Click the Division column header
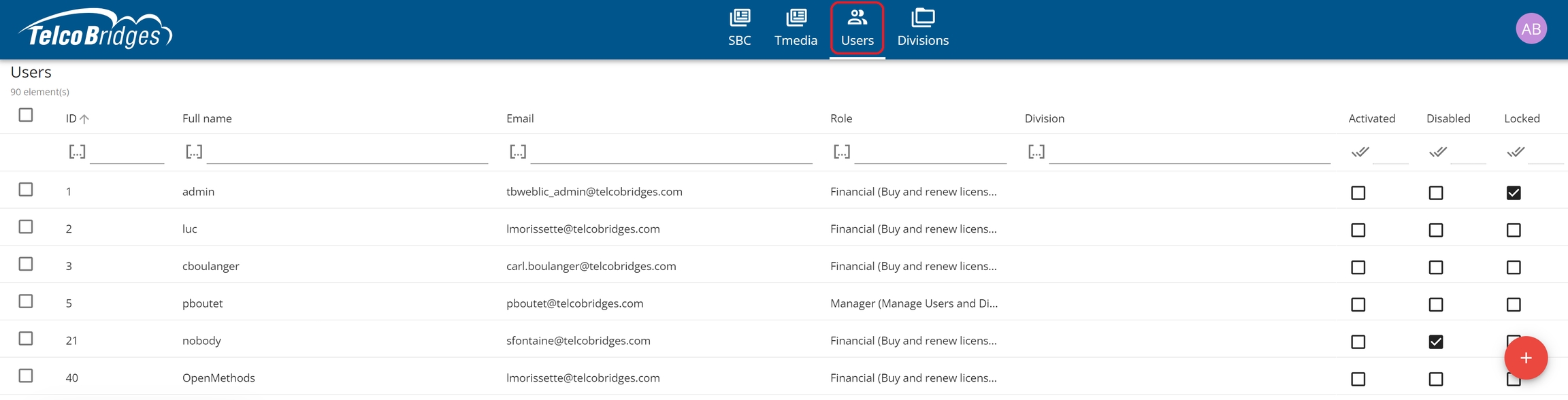Viewport: 1568px width, 400px height. (1044, 118)
